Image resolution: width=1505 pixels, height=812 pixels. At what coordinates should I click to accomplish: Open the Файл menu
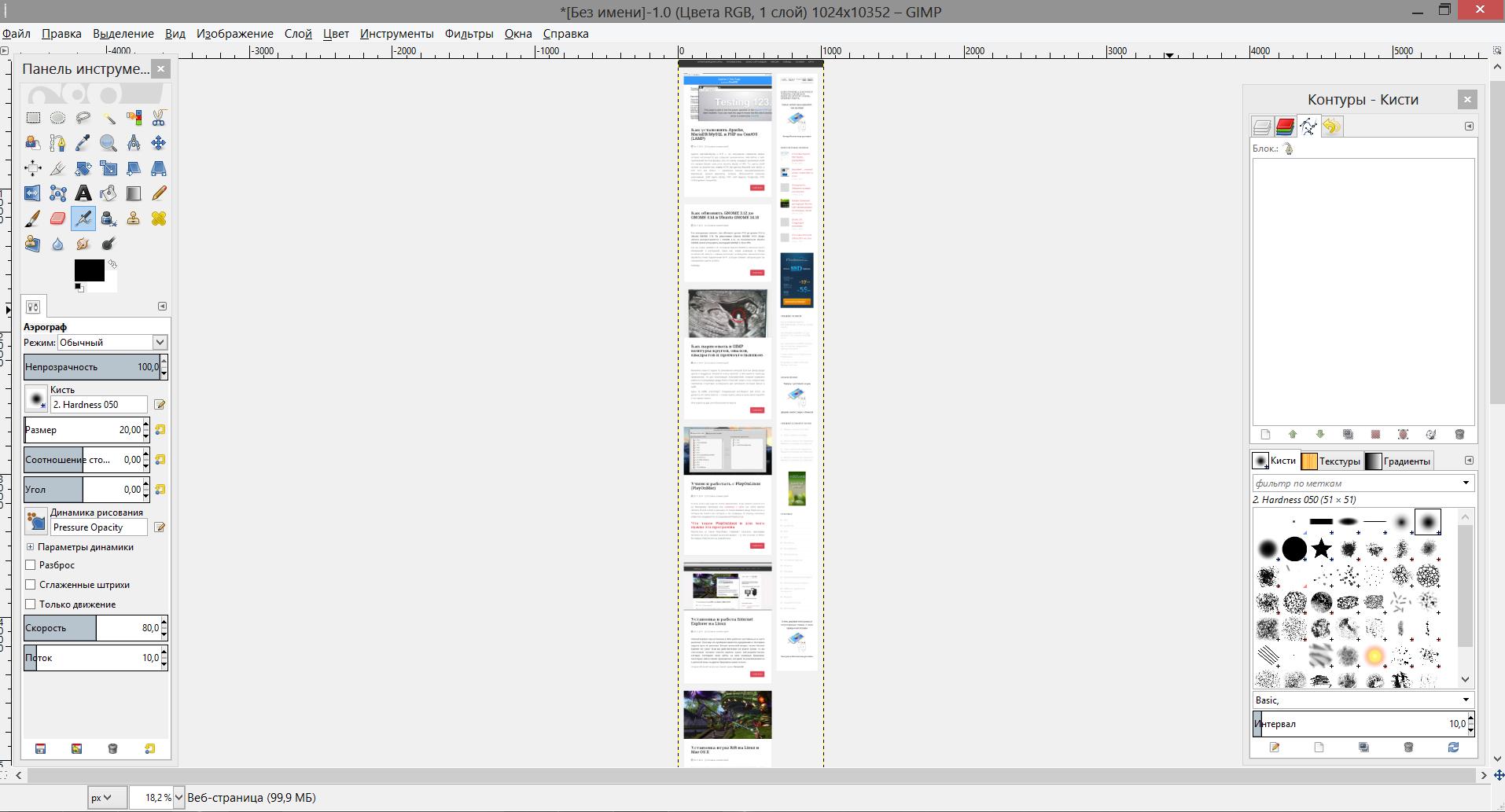pyautogui.click(x=17, y=34)
